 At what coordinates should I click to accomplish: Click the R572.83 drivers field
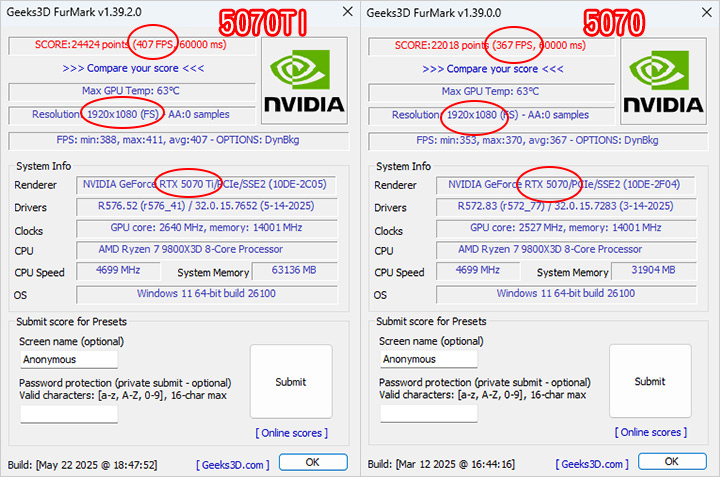(x=566, y=206)
